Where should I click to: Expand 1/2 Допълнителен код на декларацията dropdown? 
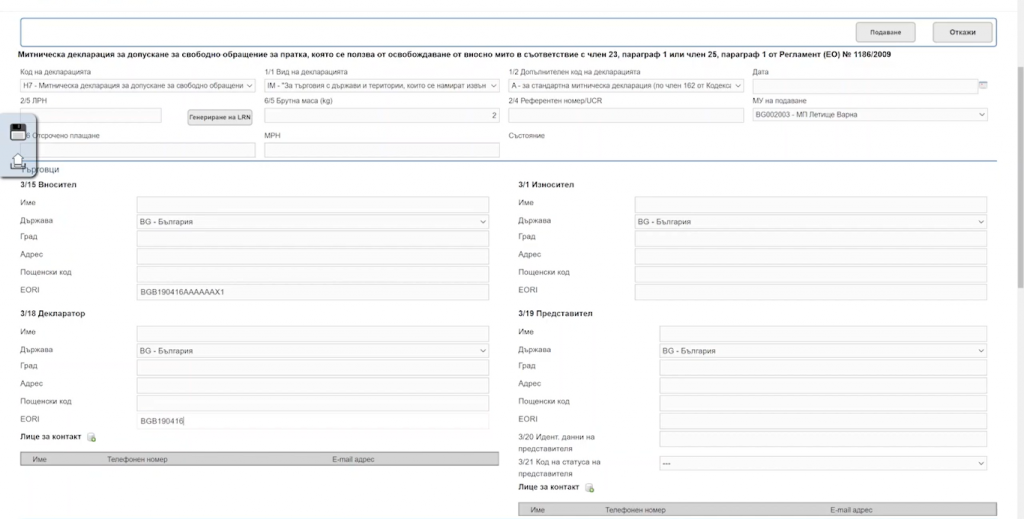point(625,86)
